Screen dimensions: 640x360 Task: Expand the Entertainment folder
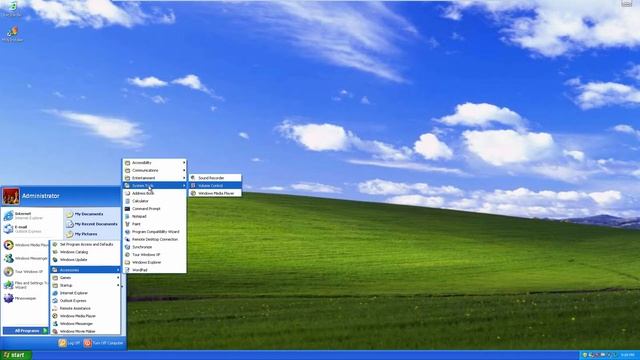155,178
